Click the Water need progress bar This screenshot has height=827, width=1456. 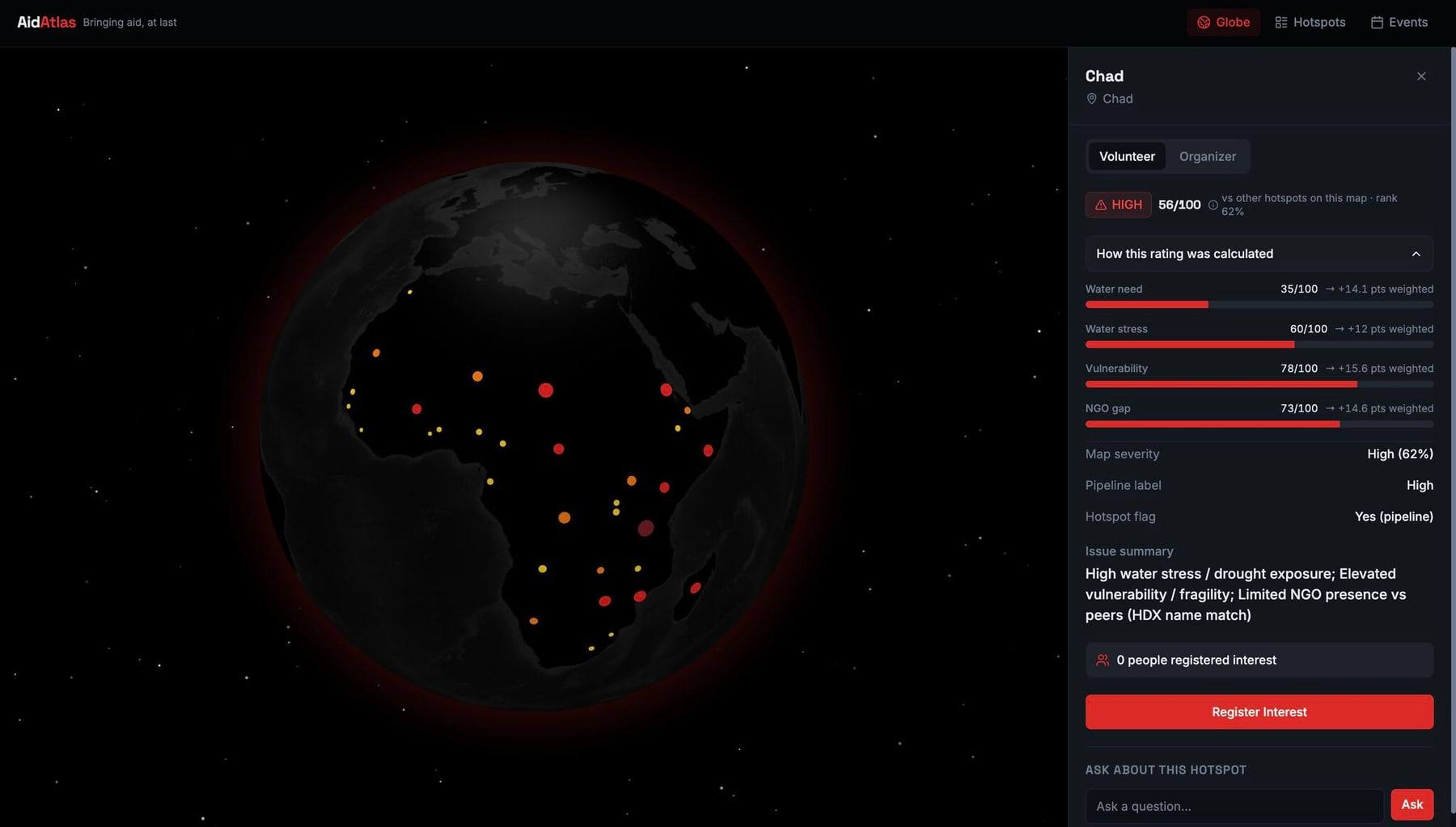pyautogui.click(x=1259, y=305)
